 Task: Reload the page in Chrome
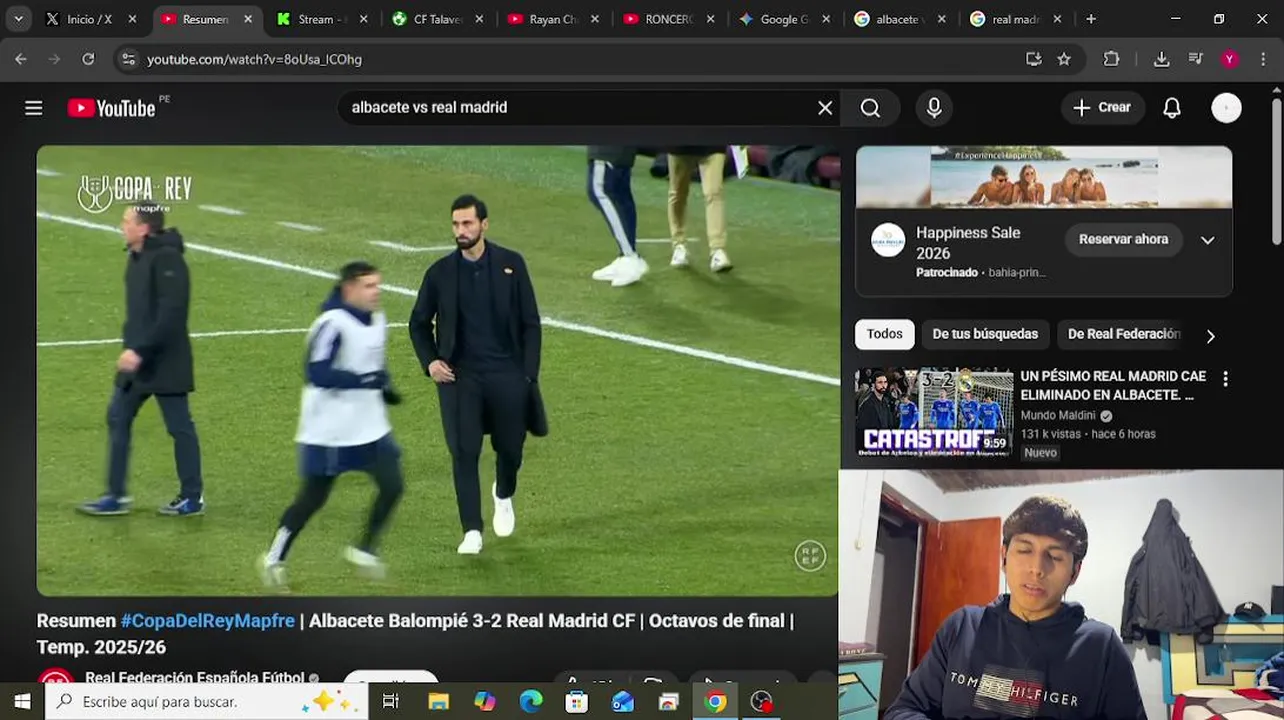click(88, 59)
